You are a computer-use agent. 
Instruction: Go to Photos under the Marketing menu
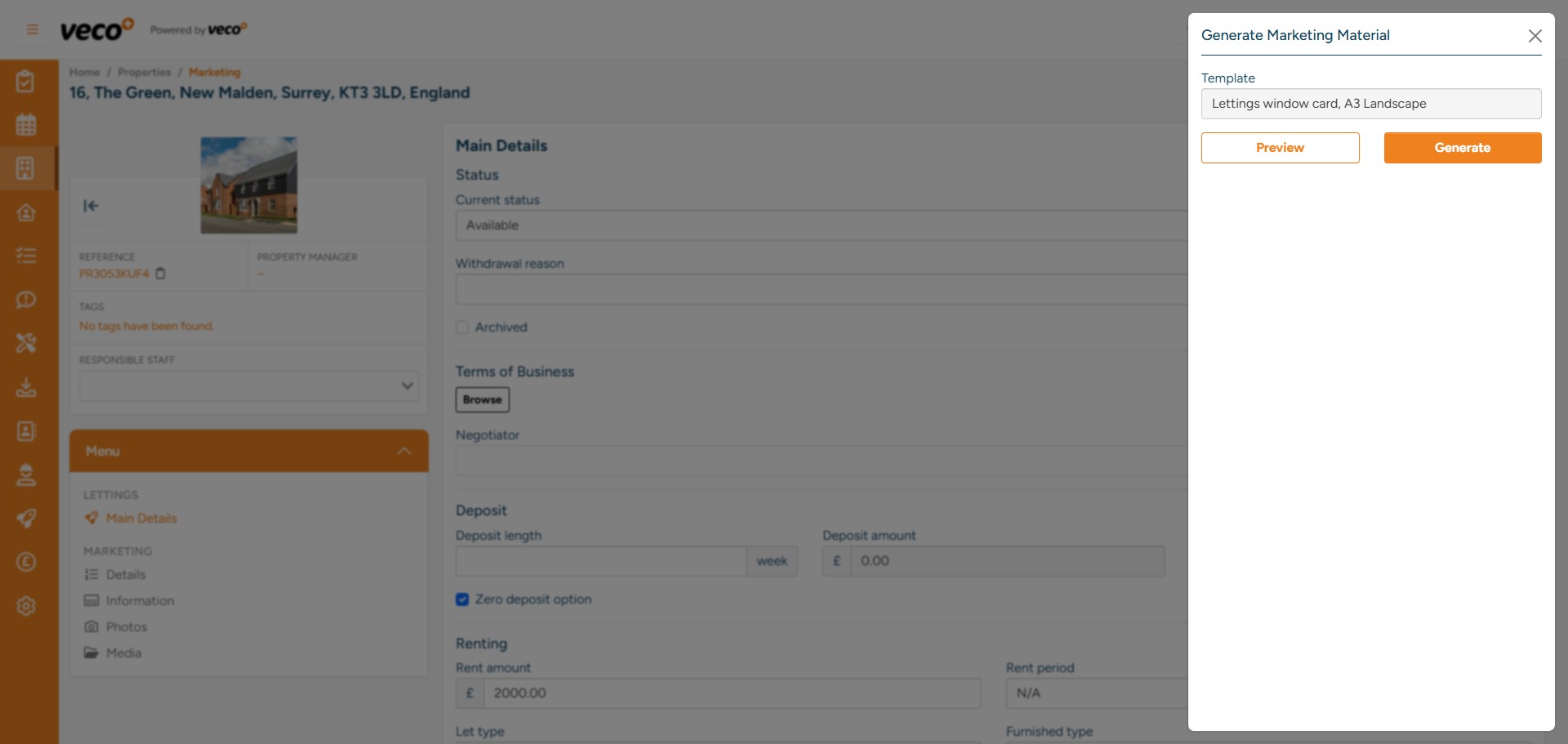pos(127,626)
